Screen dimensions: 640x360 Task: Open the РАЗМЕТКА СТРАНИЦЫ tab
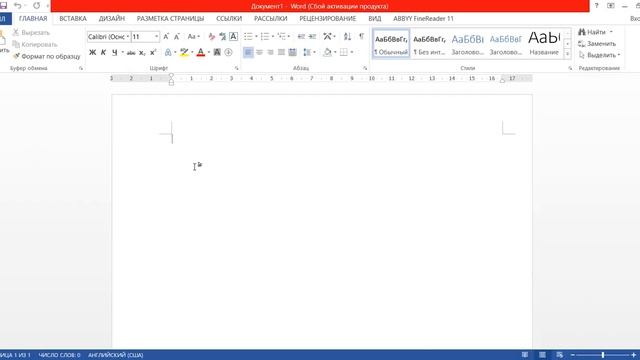(x=170, y=19)
